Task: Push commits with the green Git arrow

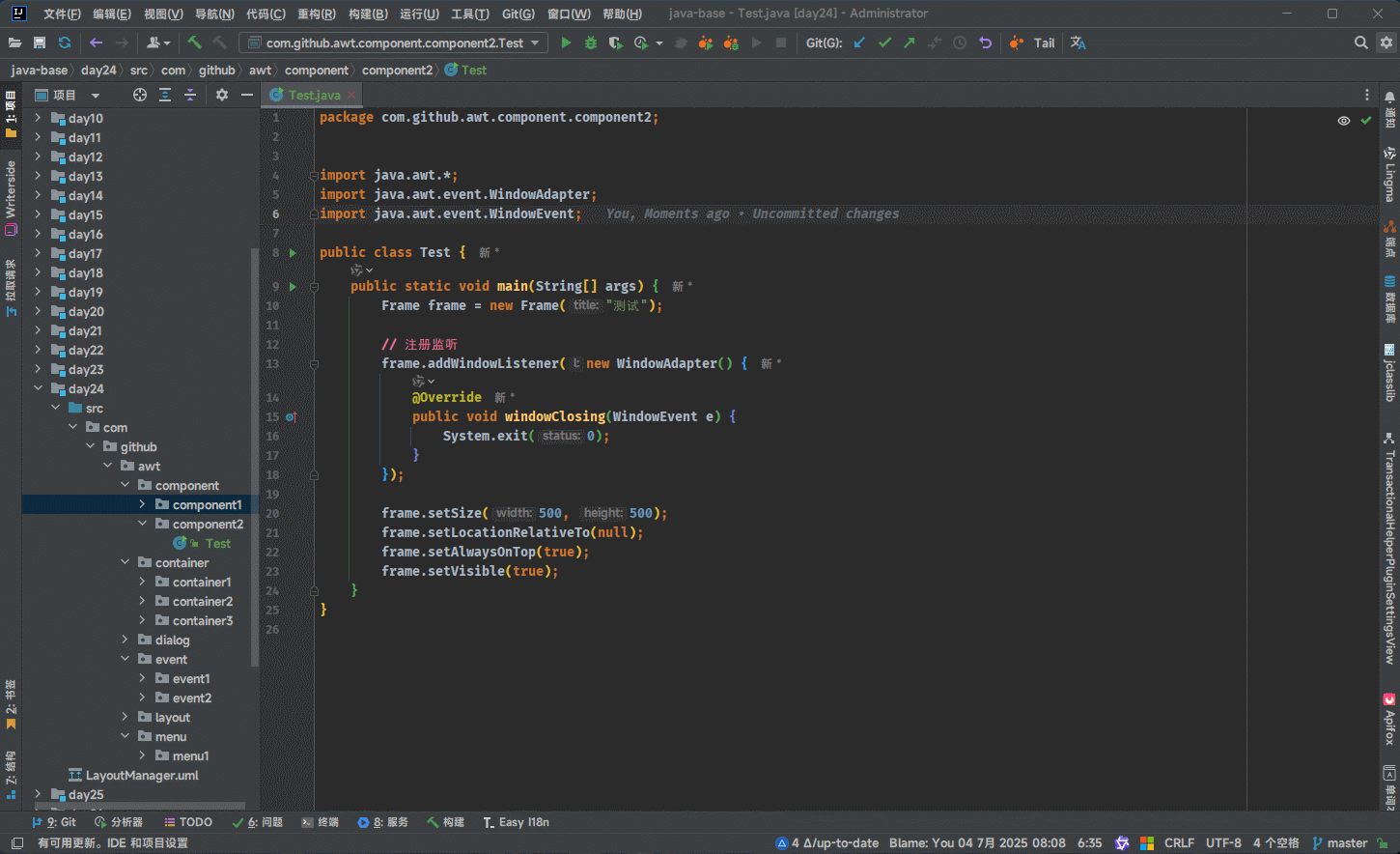Action: (x=910, y=43)
